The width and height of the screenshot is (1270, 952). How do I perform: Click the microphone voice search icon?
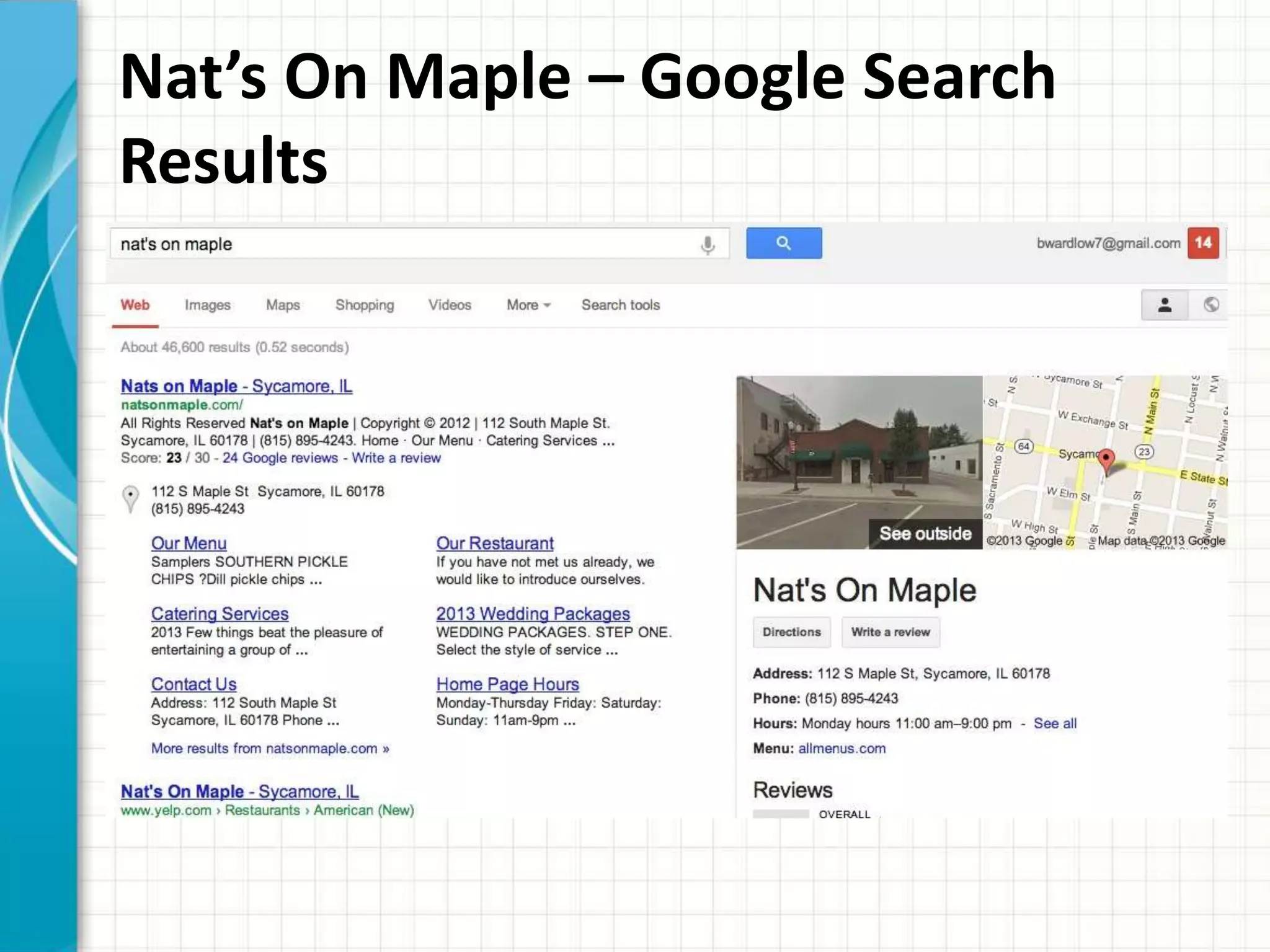[708, 245]
